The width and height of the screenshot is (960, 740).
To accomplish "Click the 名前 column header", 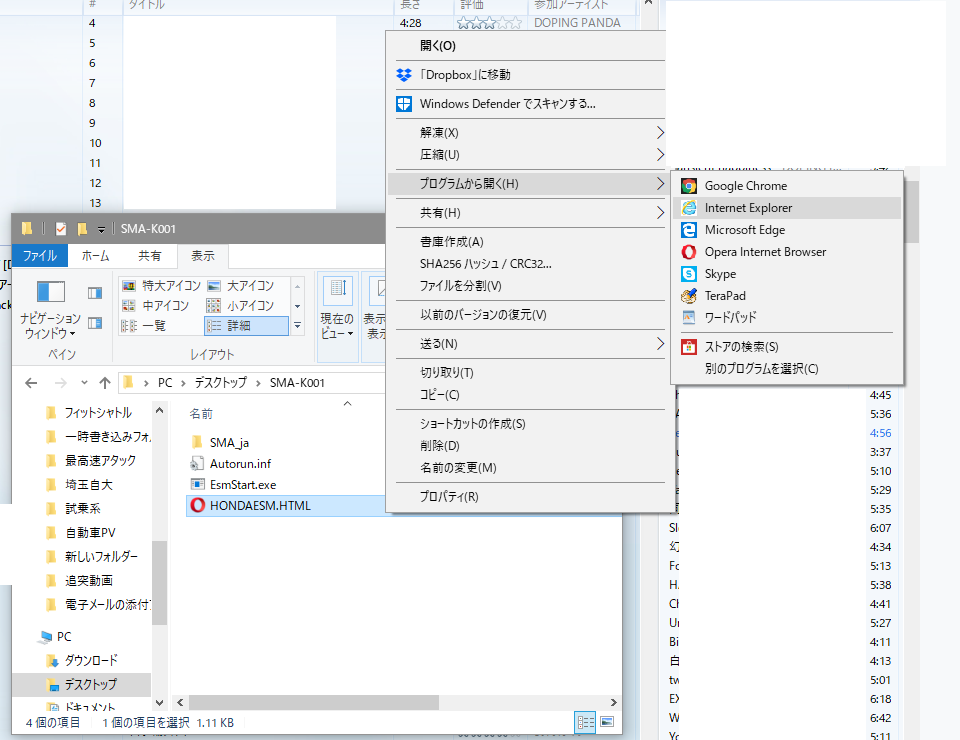I will 201,414.
